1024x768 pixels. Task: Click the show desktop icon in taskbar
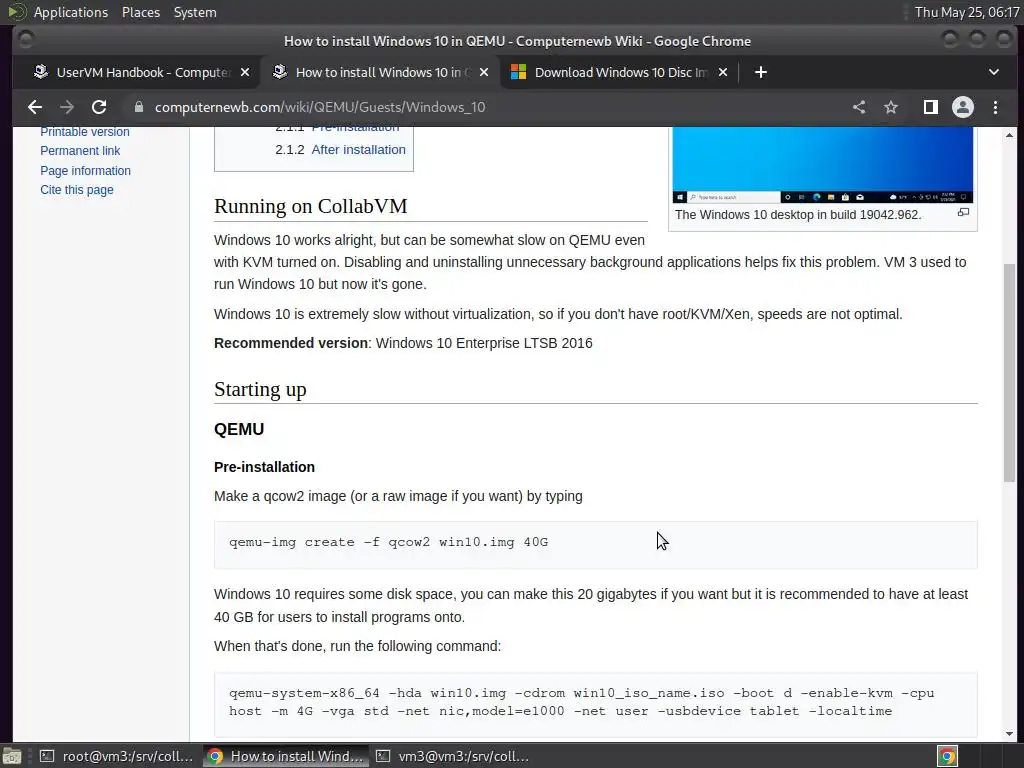coord(12,756)
